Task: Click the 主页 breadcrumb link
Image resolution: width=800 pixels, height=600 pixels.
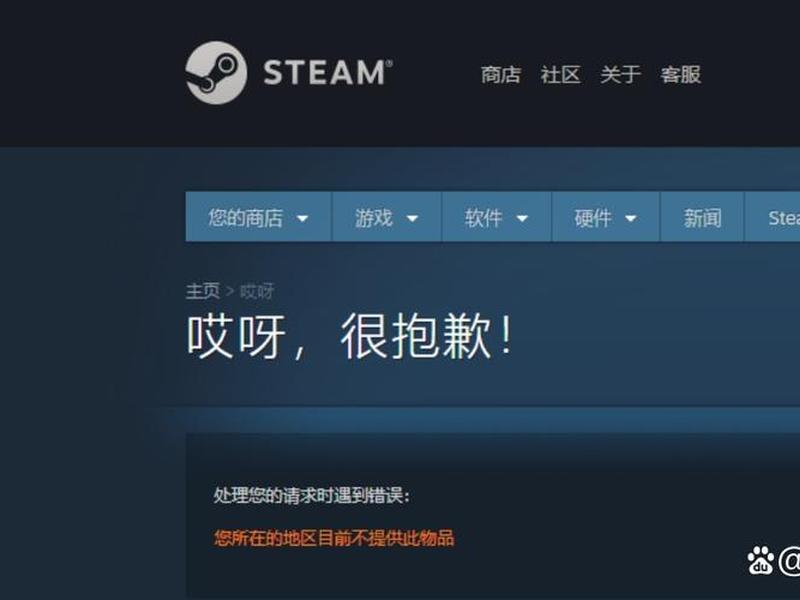Action: pos(203,291)
